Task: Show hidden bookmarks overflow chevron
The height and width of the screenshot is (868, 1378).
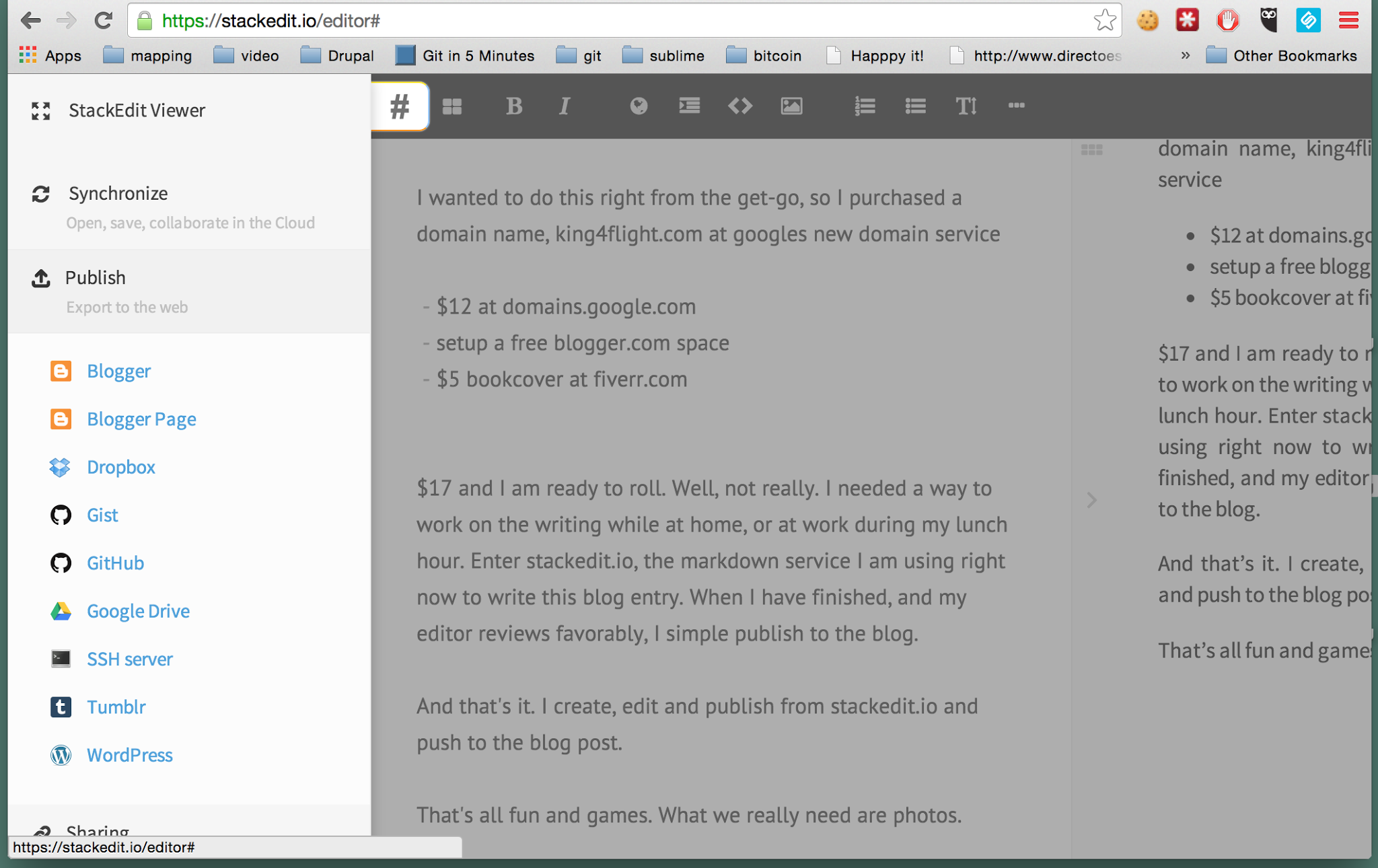Action: (1185, 56)
